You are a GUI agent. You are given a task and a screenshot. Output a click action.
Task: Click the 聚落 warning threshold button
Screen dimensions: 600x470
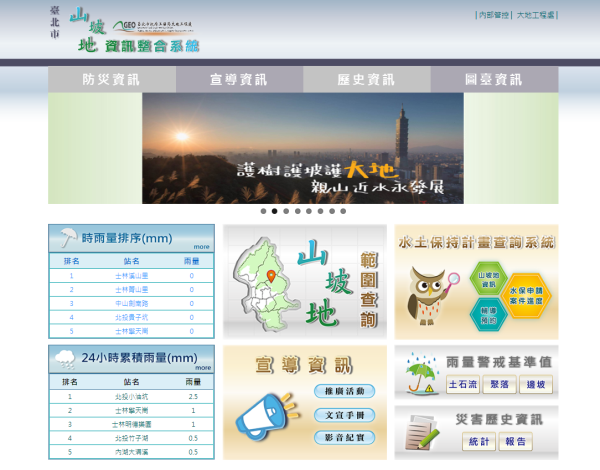pyautogui.click(x=500, y=384)
